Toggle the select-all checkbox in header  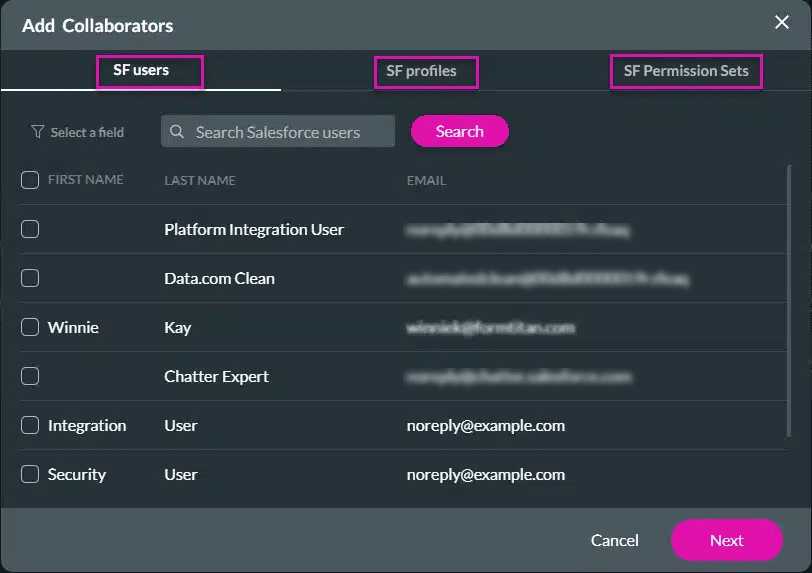coord(30,180)
